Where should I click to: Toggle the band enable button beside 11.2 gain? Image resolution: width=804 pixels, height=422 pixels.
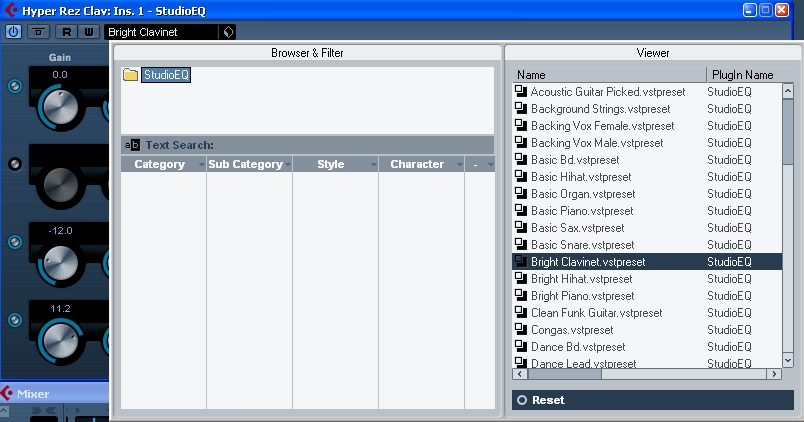(x=15, y=320)
